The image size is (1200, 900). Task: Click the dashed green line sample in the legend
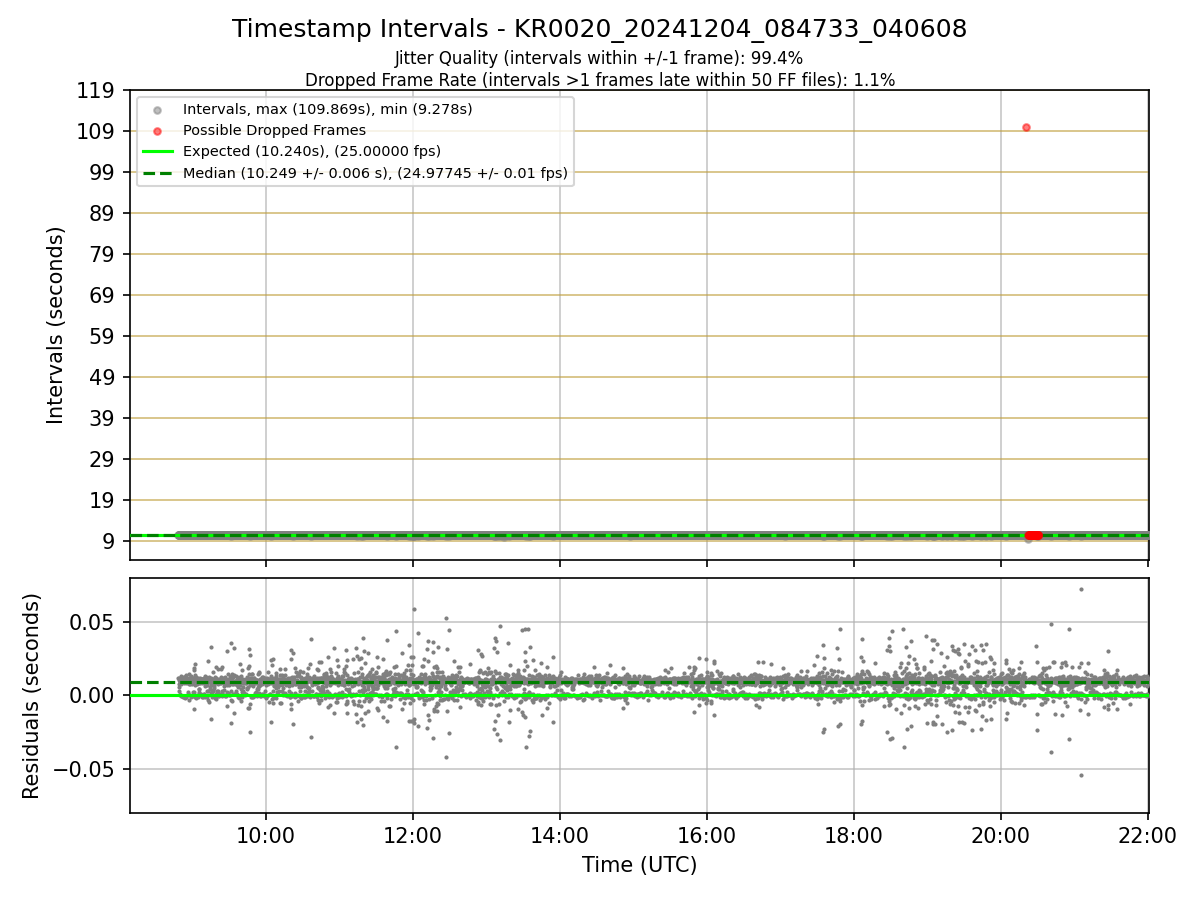click(157, 173)
